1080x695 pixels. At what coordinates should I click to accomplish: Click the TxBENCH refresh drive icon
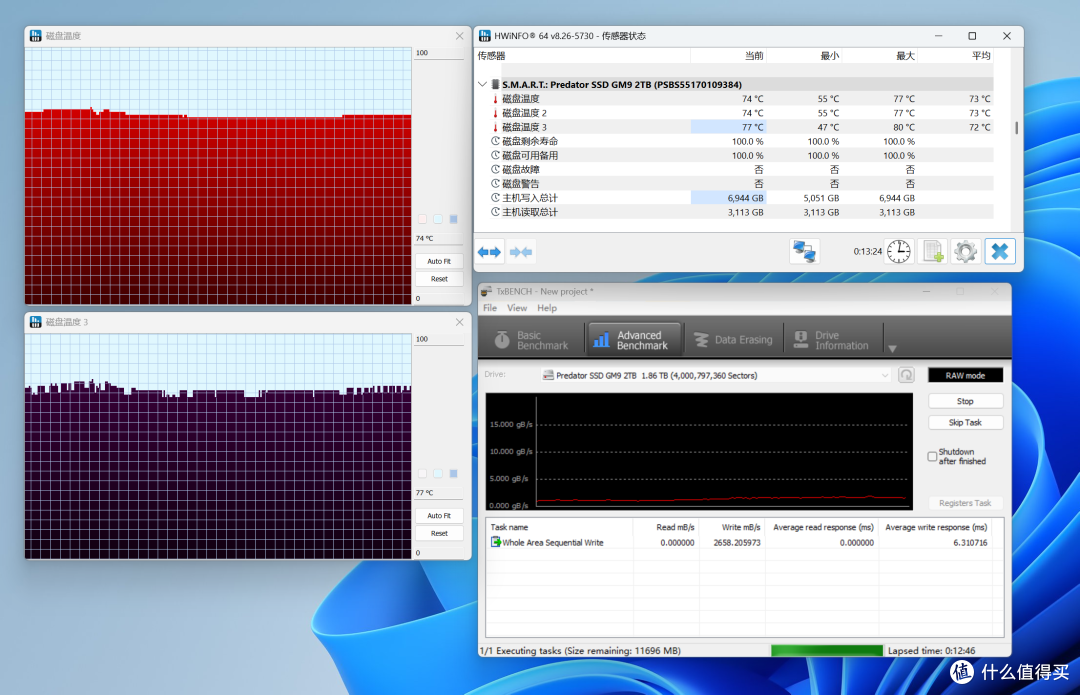pyautogui.click(x=906, y=375)
